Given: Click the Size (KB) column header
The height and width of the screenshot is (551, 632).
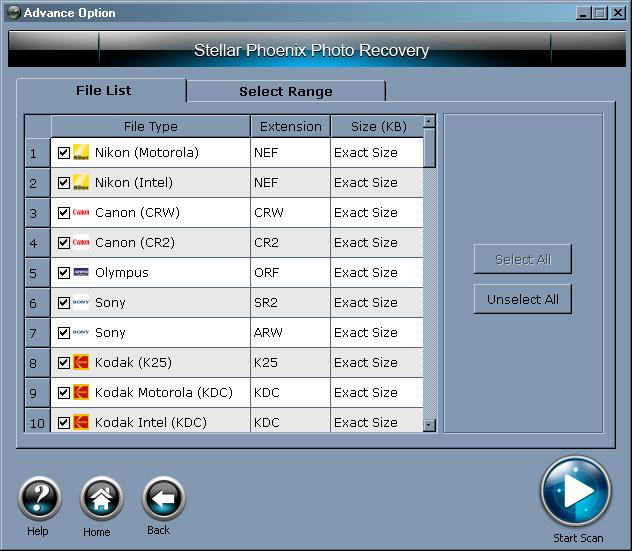Looking at the screenshot, I should tap(378, 127).
